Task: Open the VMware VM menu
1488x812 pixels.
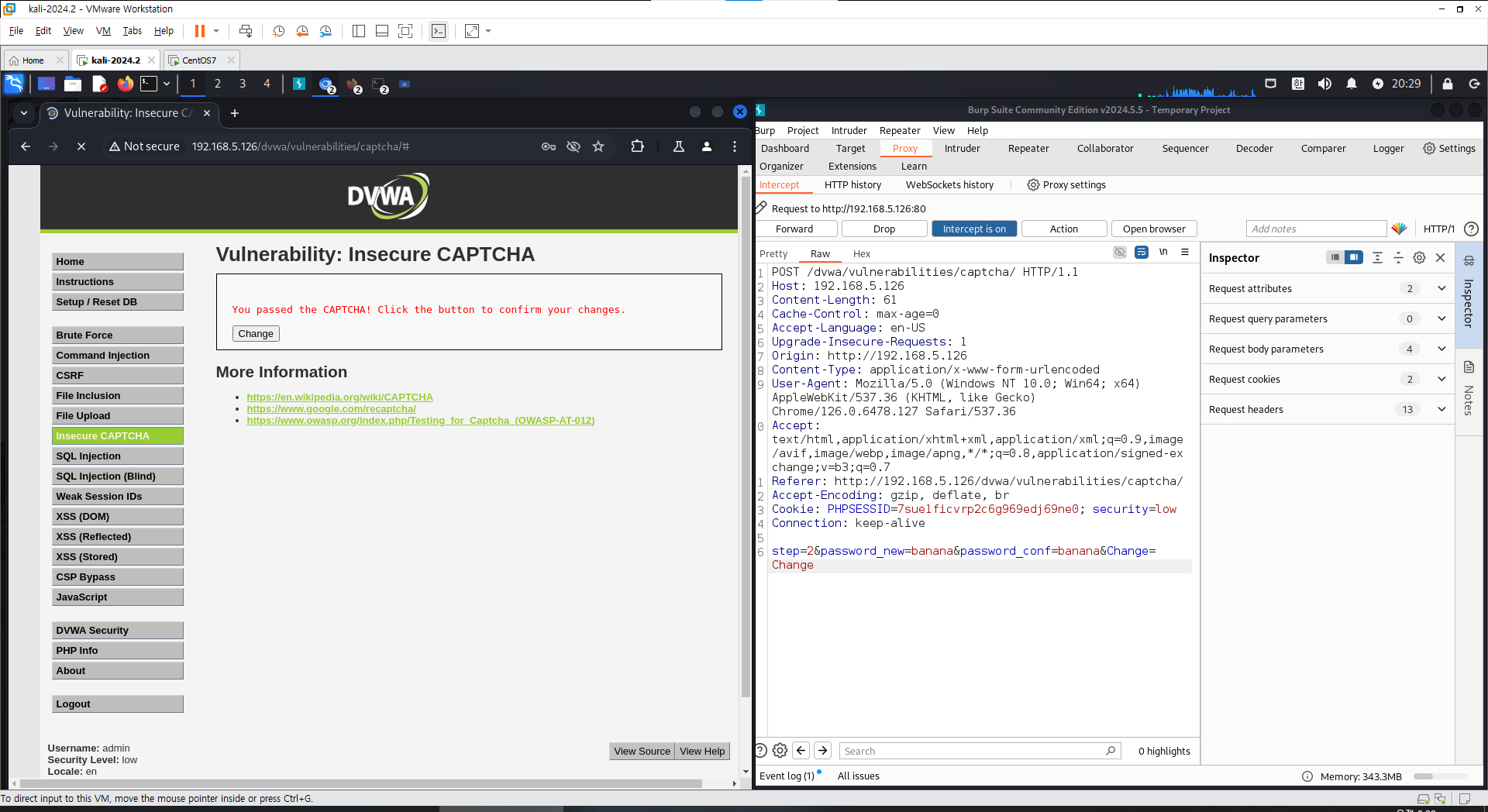Action: pyautogui.click(x=103, y=31)
